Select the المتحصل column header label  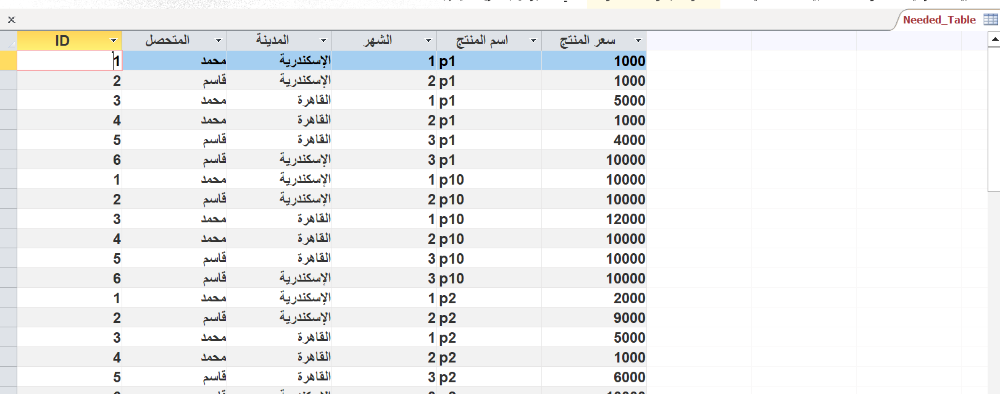(168, 40)
